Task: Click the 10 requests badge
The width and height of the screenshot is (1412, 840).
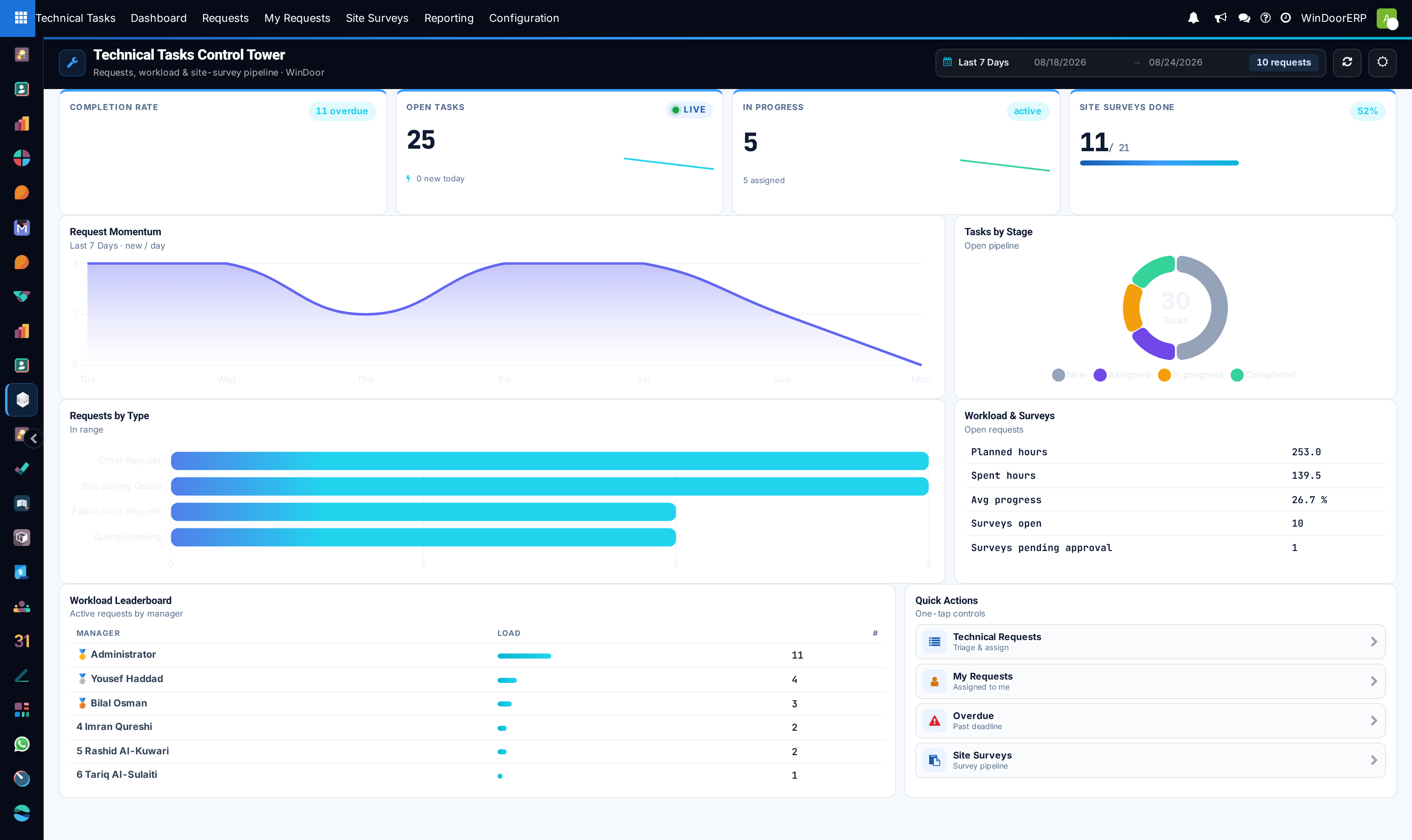Action: (1283, 62)
